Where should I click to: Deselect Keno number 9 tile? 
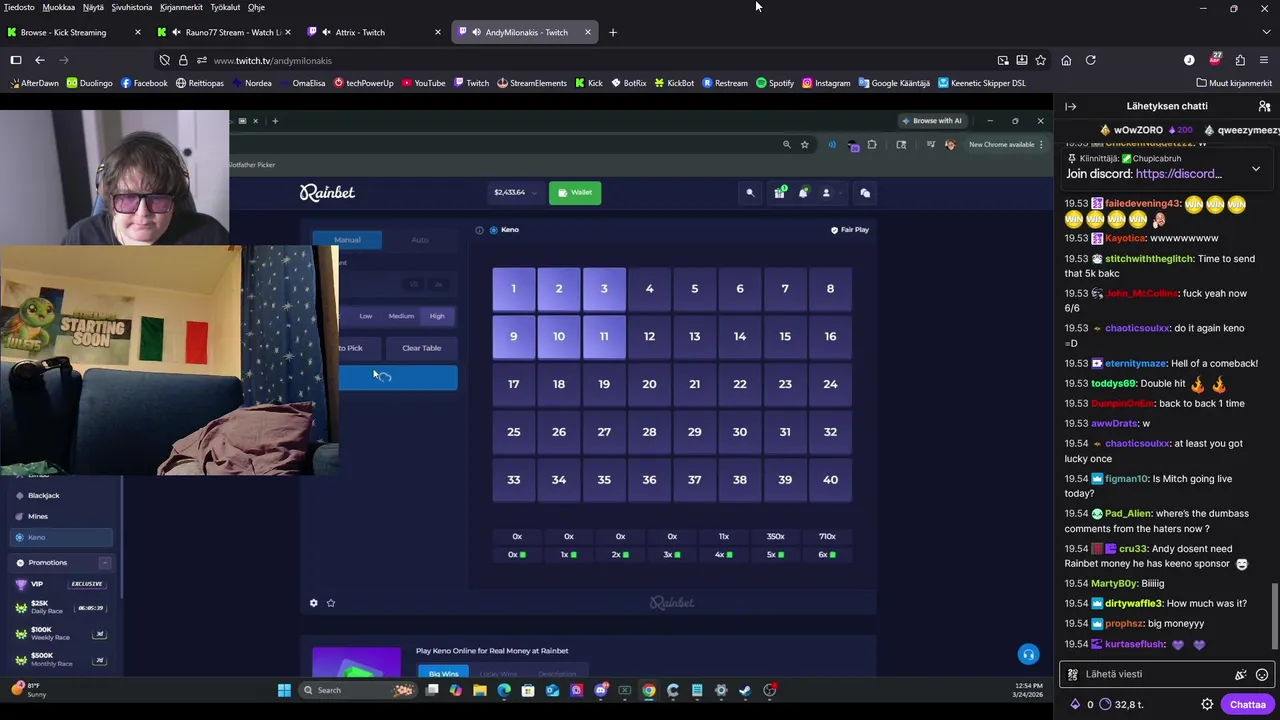click(x=513, y=337)
